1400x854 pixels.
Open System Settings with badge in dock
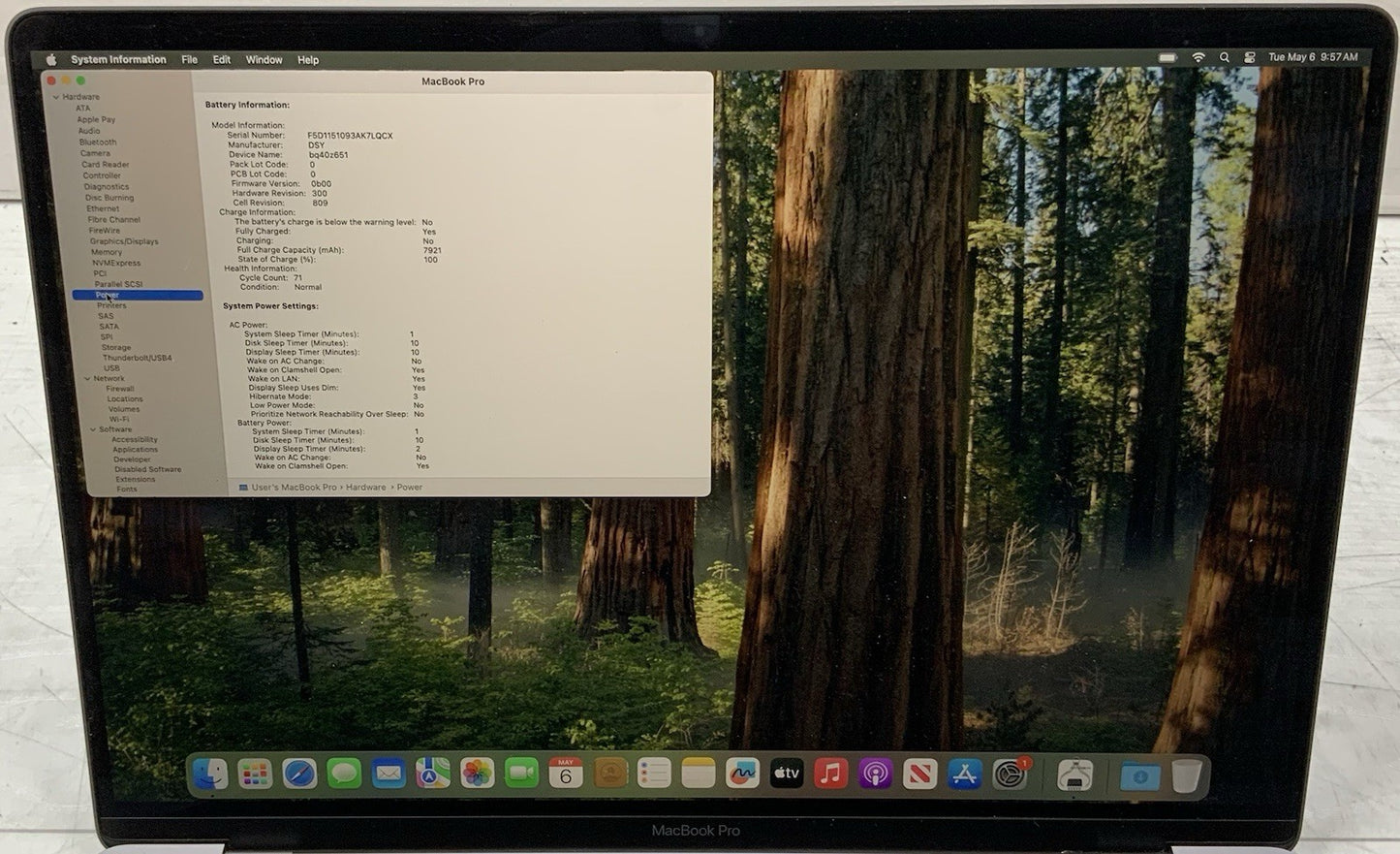[x=1010, y=774]
